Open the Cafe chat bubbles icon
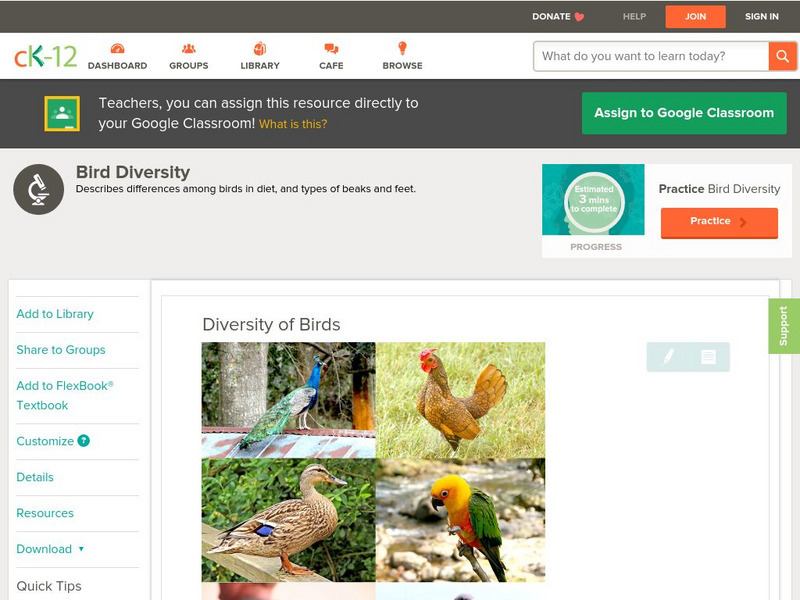Screen dimensions: 800x600 331,49
